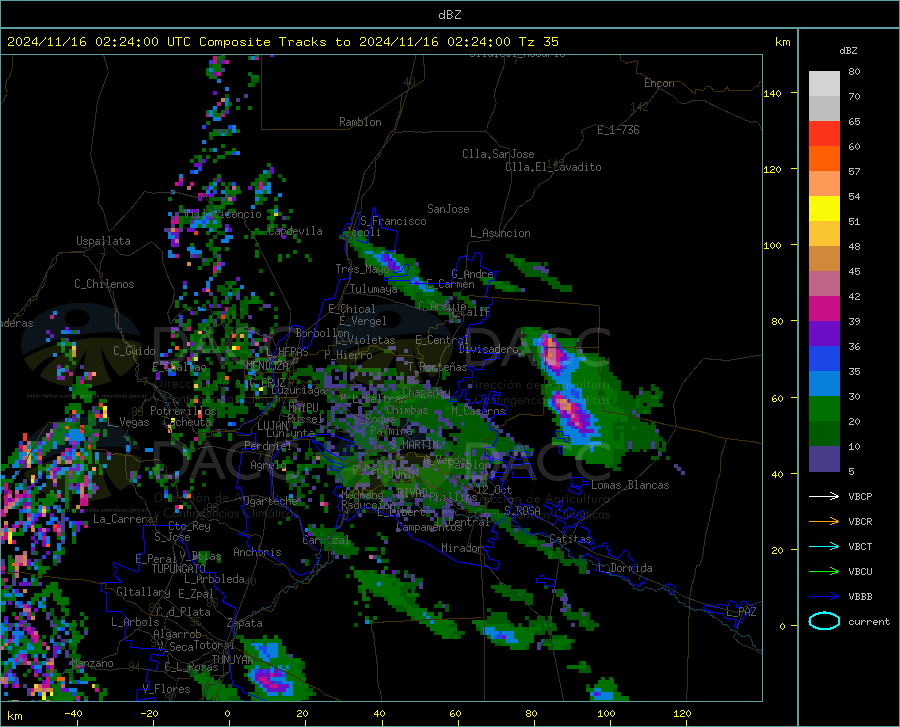
Task: Click the magenta storm cell east of Divisadero
Action: coord(554,354)
